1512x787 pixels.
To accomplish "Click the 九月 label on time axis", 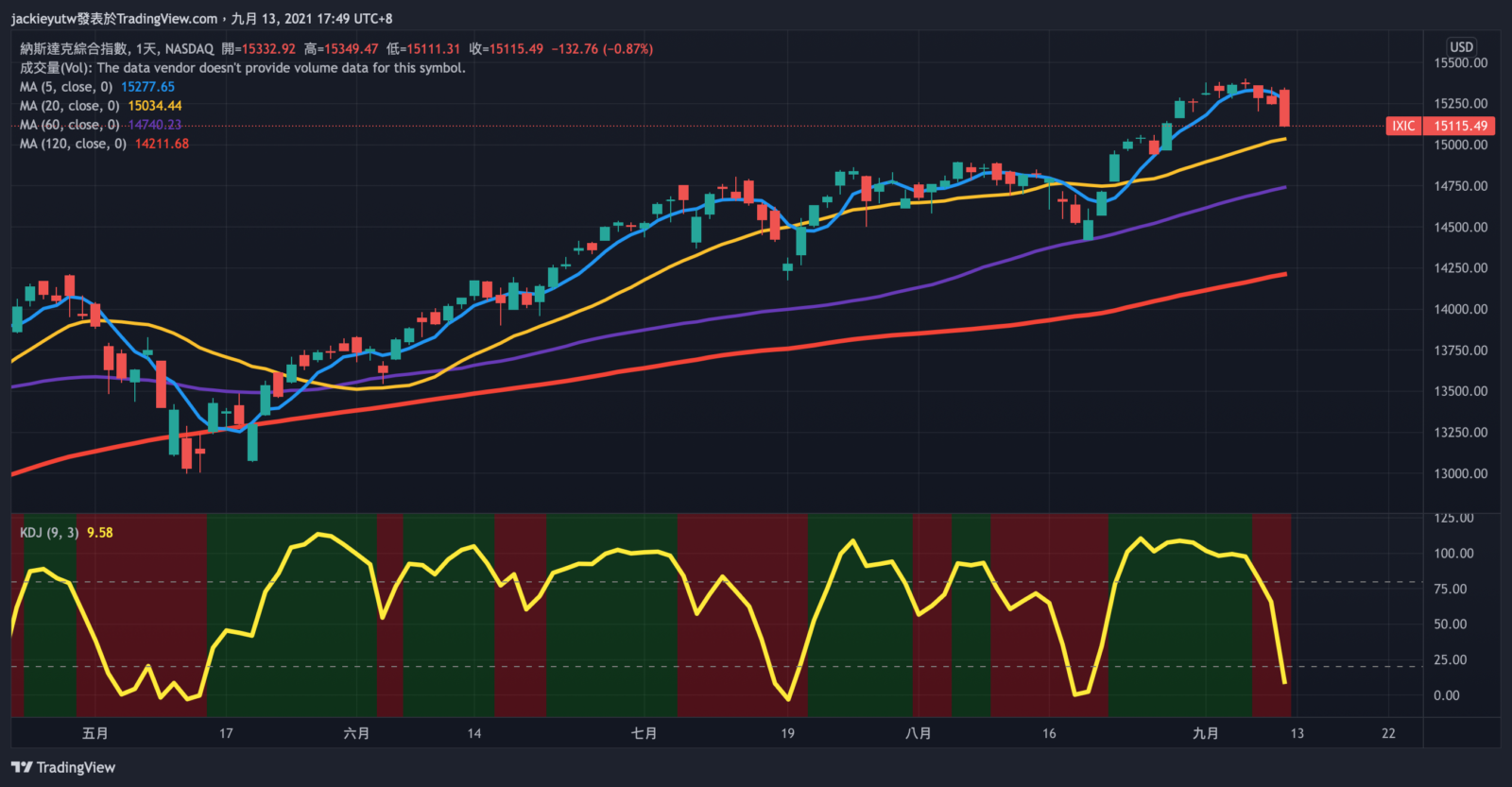I will (1205, 733).
